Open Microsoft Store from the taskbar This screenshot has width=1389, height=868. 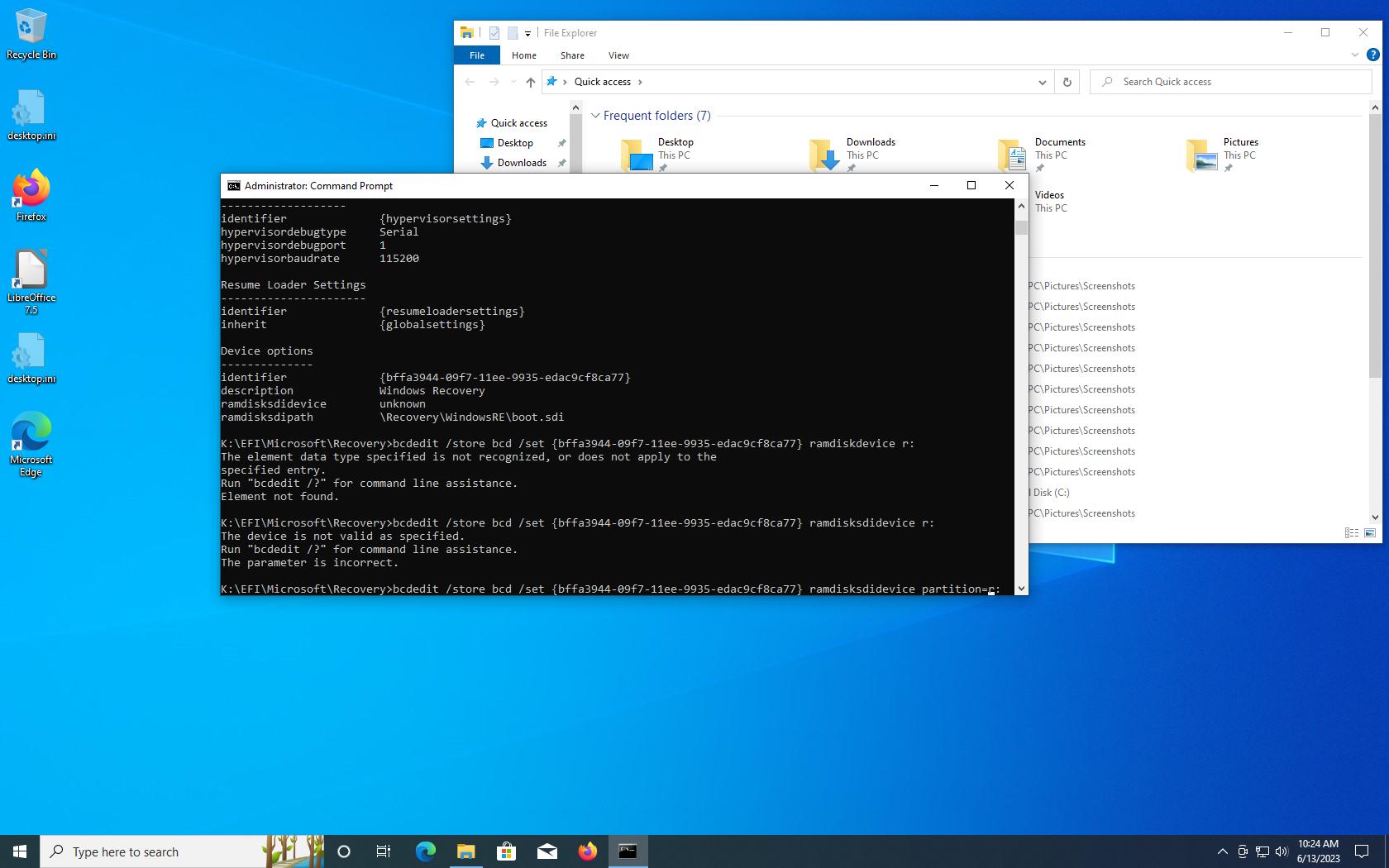pyautogui.click(x=506, y=851)
